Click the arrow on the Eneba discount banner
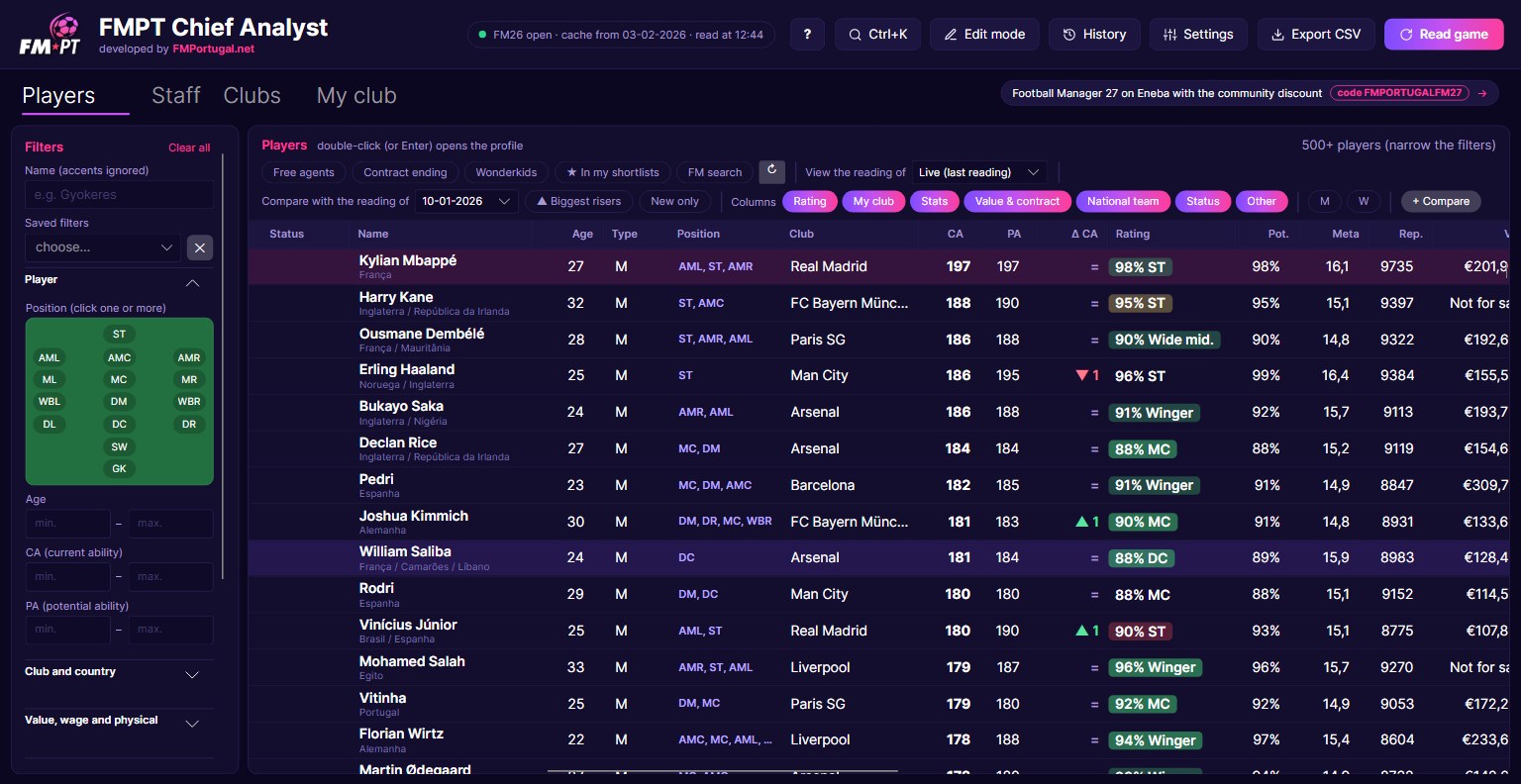Screen dimensions: 1521x784 tap(1482, 93)
